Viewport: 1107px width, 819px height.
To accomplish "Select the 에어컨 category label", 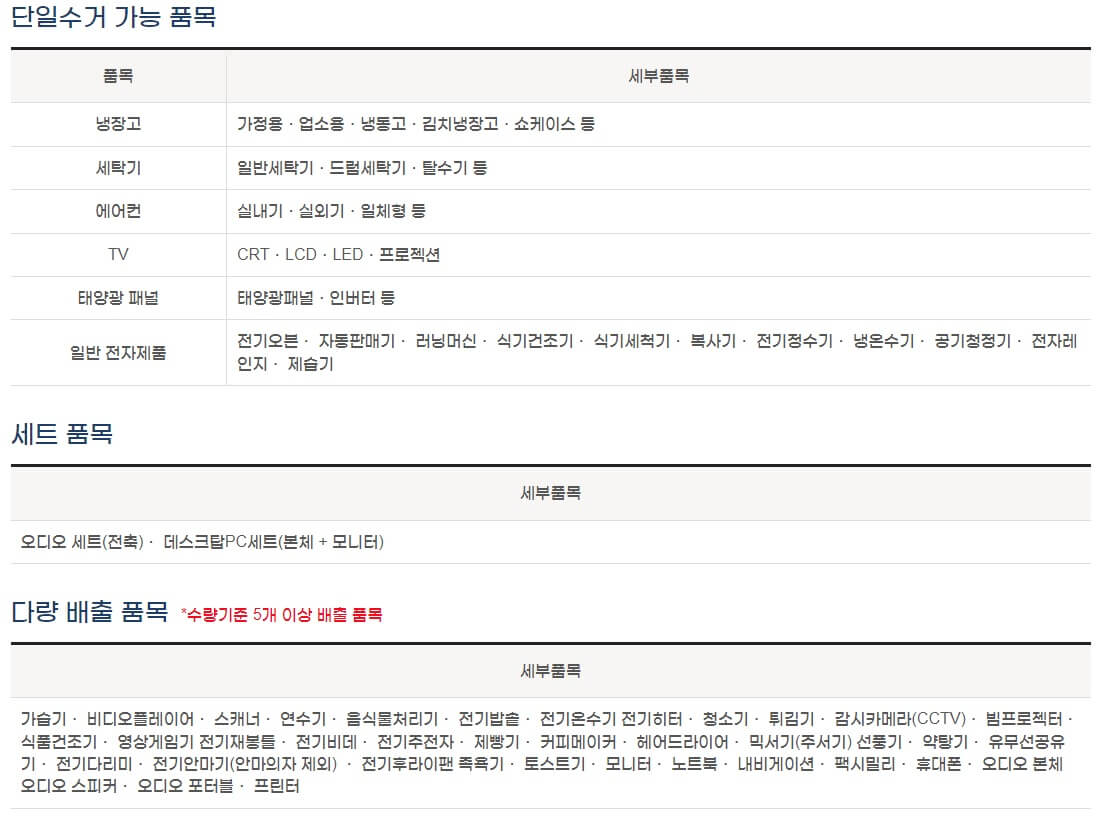I will 117,211.
